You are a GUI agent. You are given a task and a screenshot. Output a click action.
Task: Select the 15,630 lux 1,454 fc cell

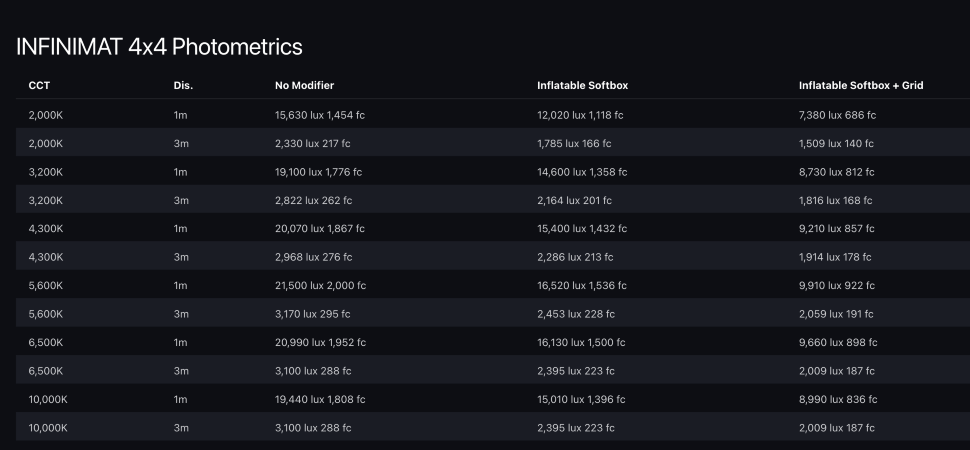click(x=320, y=115)
